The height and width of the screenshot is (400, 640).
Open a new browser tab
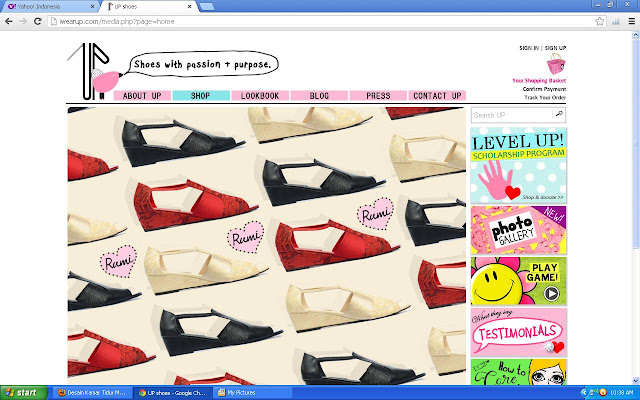(x=207, y=7)
